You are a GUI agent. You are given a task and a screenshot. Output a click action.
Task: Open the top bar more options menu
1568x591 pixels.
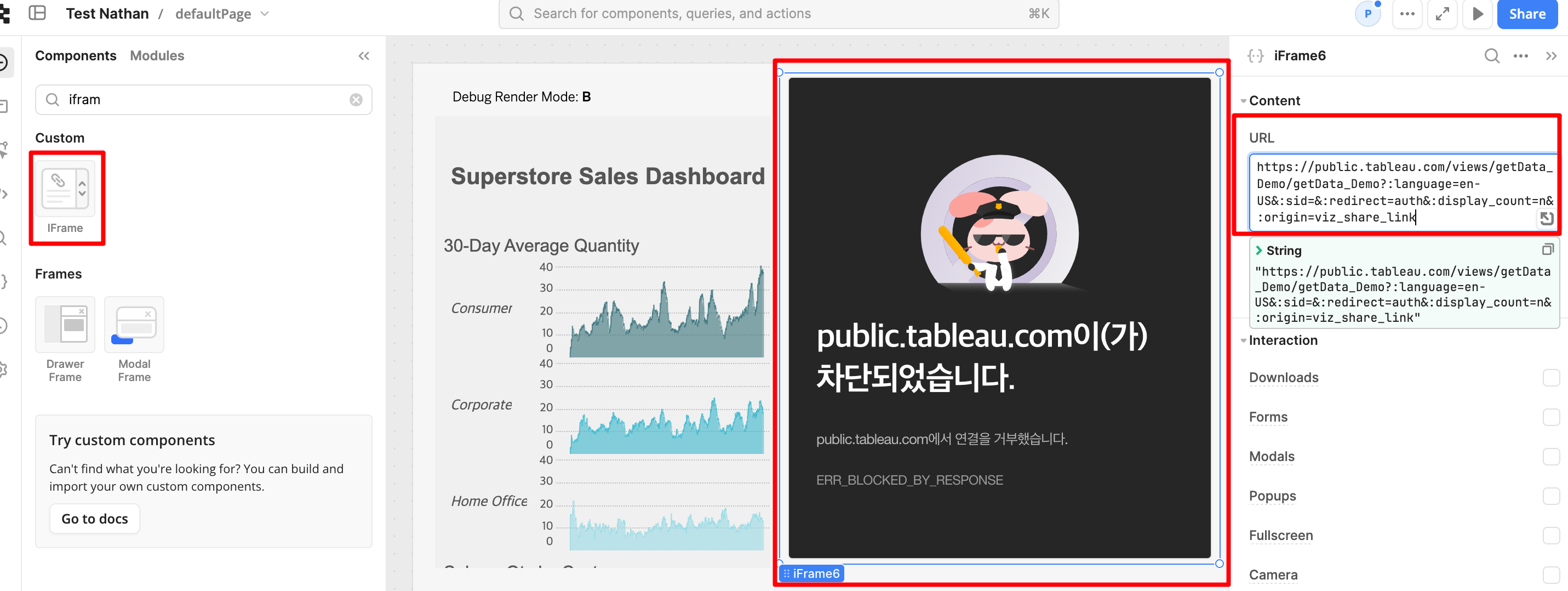1407,14
